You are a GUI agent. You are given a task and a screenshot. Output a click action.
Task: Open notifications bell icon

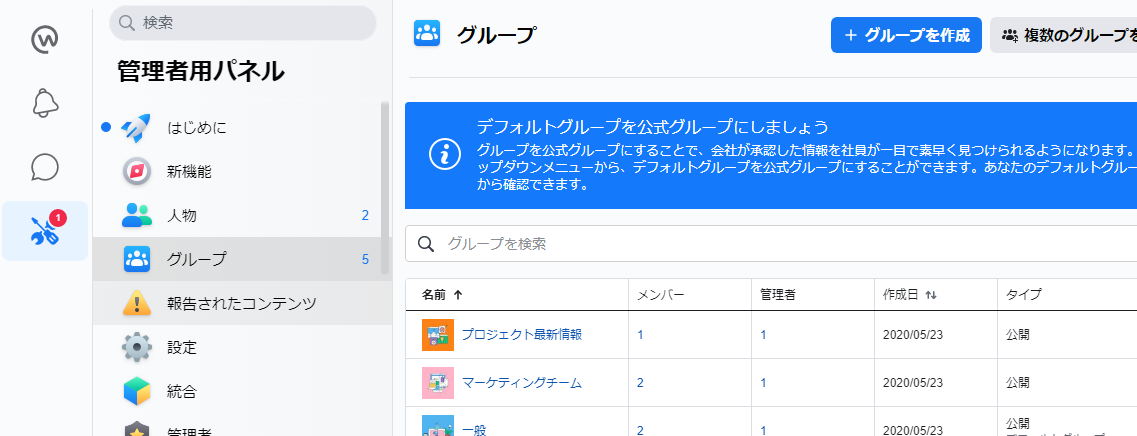click(x=45, y=102)
